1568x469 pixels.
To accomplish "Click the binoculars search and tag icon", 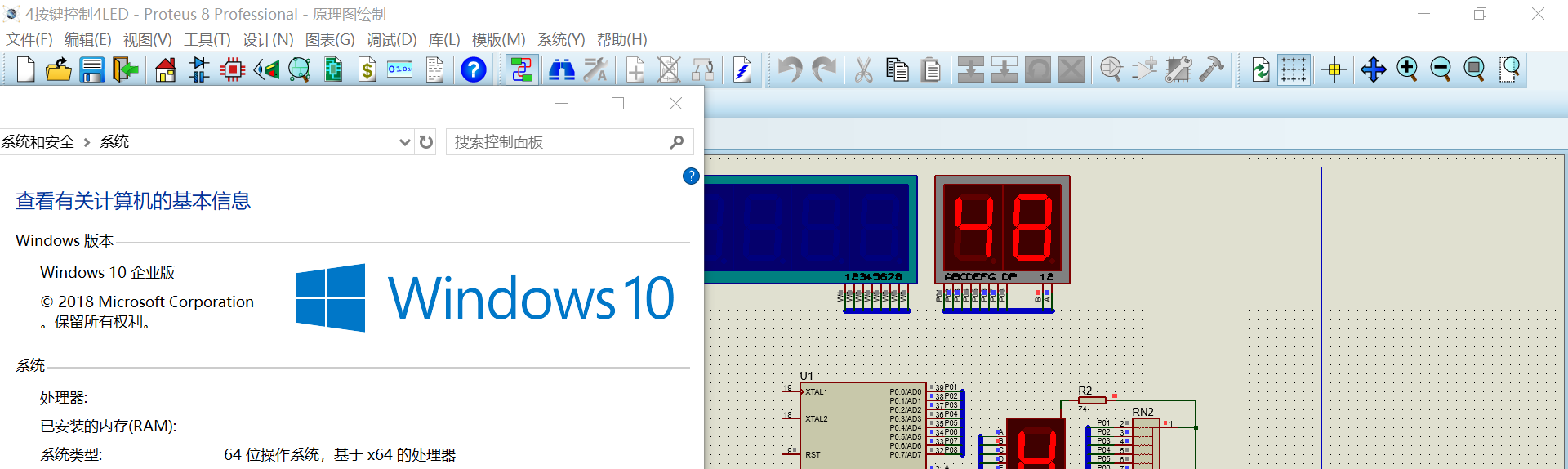I will 562,70.
